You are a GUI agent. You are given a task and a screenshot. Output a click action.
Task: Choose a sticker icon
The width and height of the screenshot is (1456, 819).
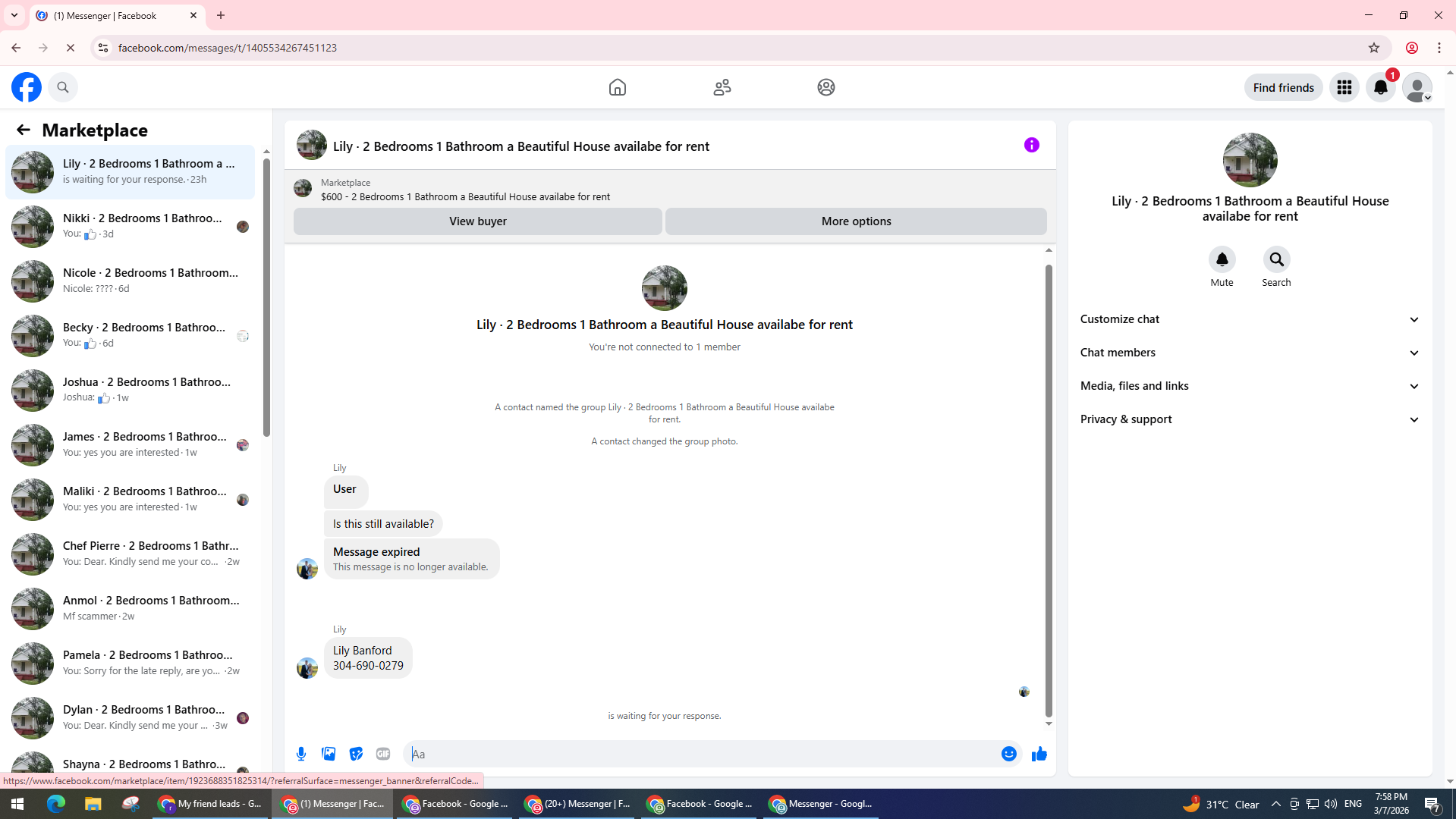click(x=356, y=754)
